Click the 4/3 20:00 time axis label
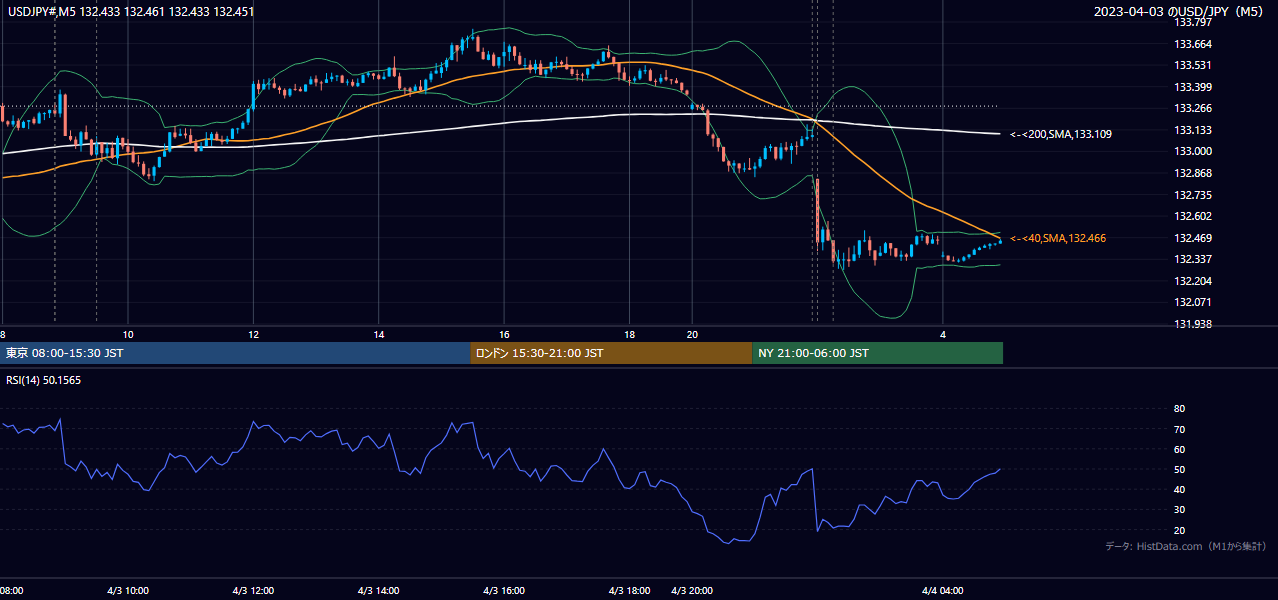The height and width of the screenshot is (600, 1278). (x=692, y=591)
